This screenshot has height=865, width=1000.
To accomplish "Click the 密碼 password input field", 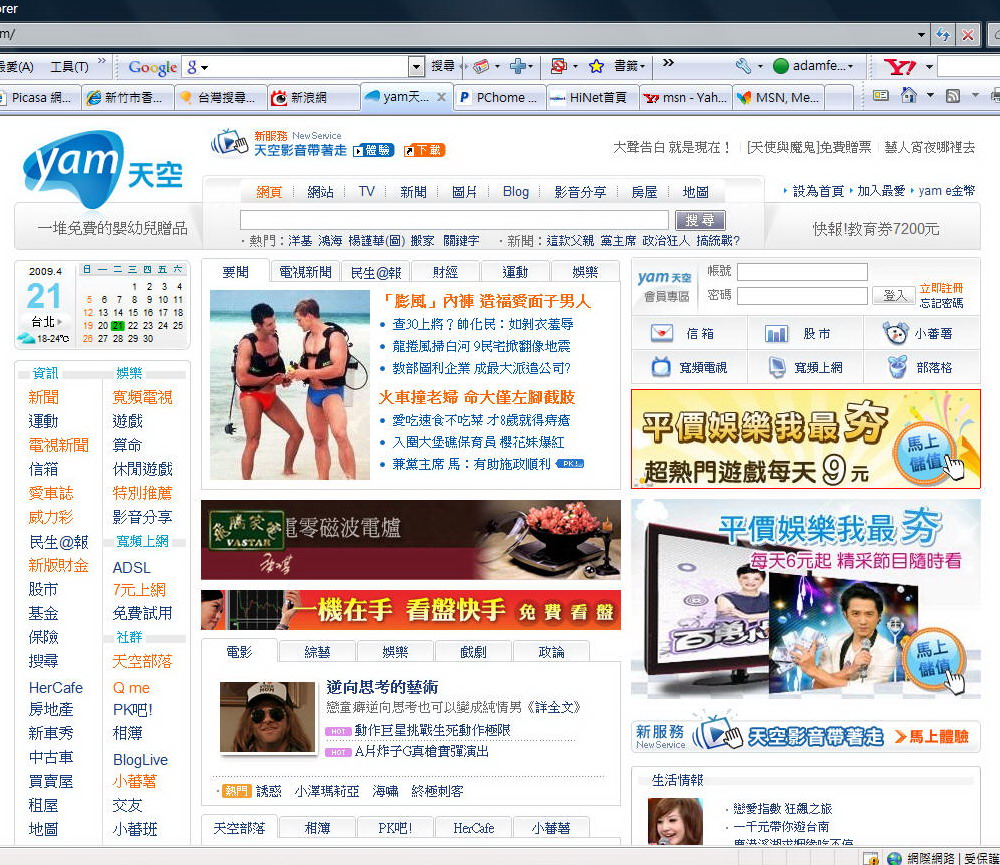I will point(802,295).
